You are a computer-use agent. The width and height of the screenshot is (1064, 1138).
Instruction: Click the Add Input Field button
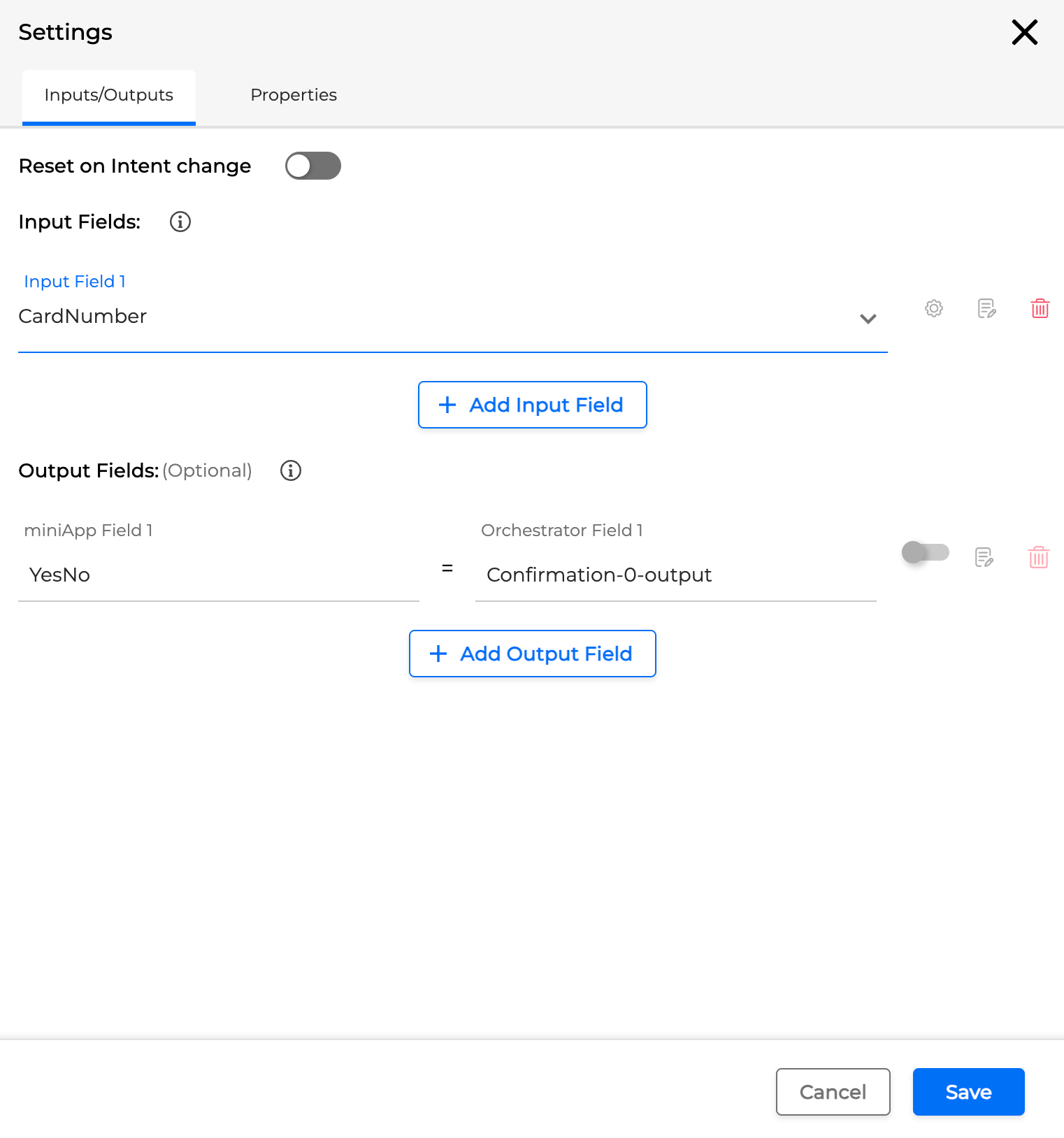[533, 405]
